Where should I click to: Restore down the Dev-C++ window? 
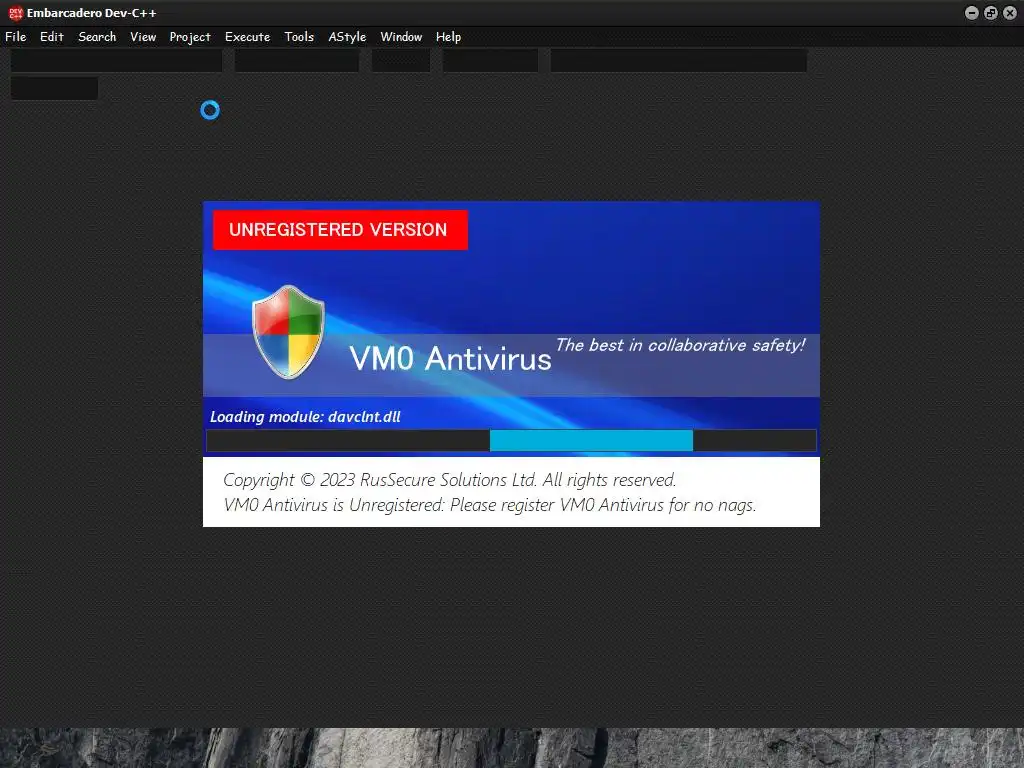(991, 13)
